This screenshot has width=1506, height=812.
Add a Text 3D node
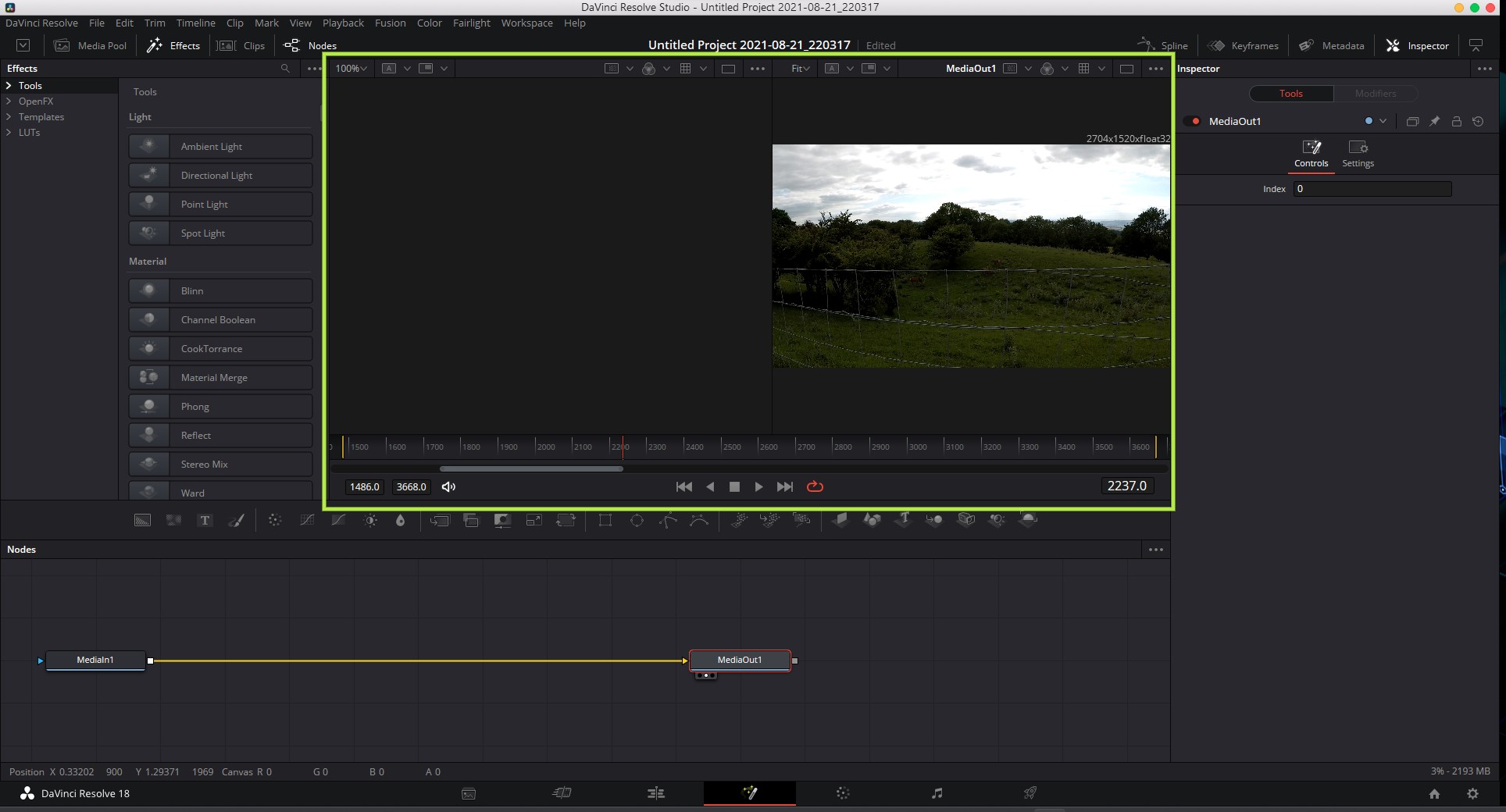904,520
